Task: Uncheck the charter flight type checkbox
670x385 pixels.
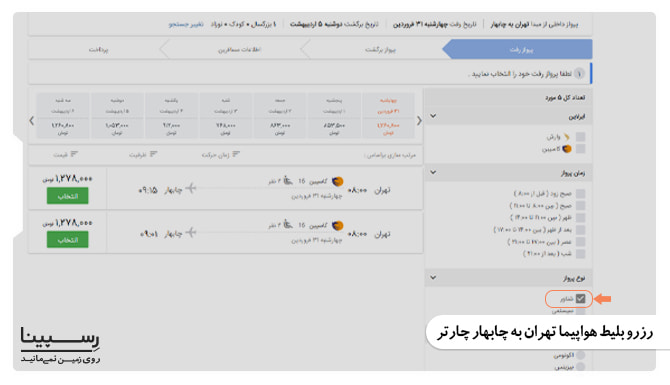Action: (x=580, y=299)
